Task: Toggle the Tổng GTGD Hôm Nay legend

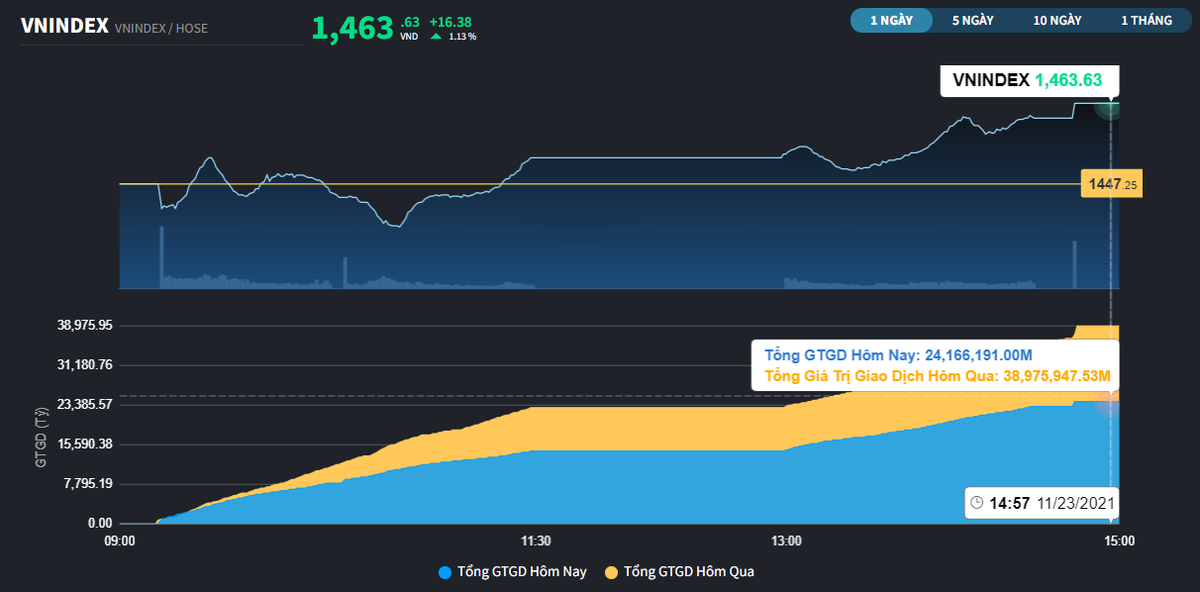Action: click(513, 572)
